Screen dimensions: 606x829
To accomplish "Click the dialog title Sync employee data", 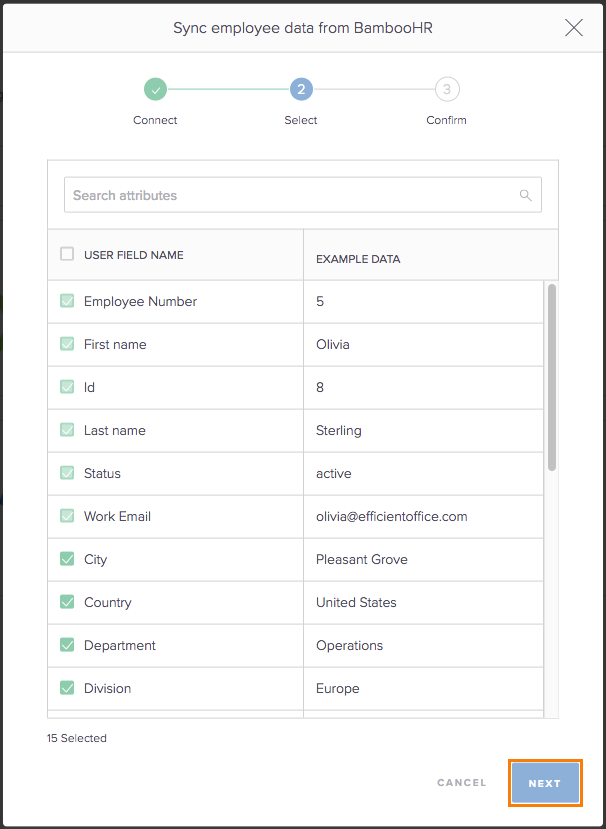I will click(303, 28).
